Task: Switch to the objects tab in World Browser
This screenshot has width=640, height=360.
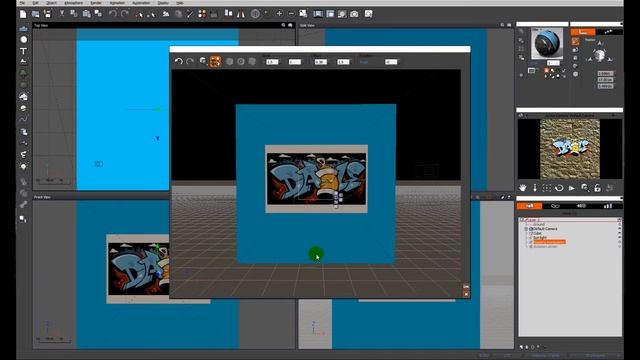Action: coord(529,206)
